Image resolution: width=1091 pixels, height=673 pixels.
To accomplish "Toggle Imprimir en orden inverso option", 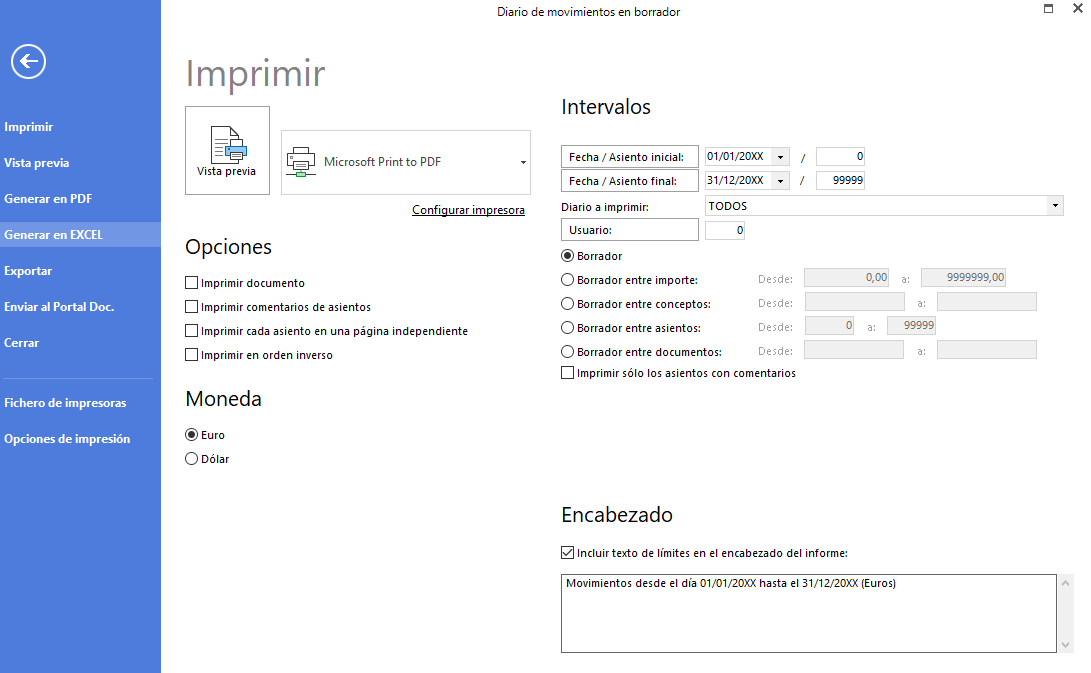I will (x=192, y=355).
